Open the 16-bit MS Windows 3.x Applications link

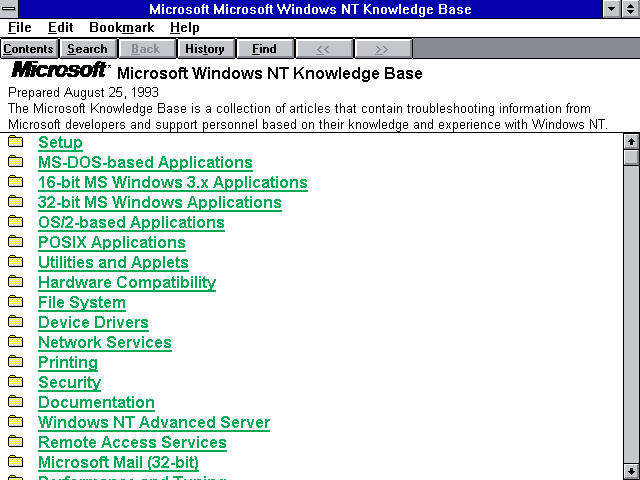pyautogui.click(x=173, y=182)
